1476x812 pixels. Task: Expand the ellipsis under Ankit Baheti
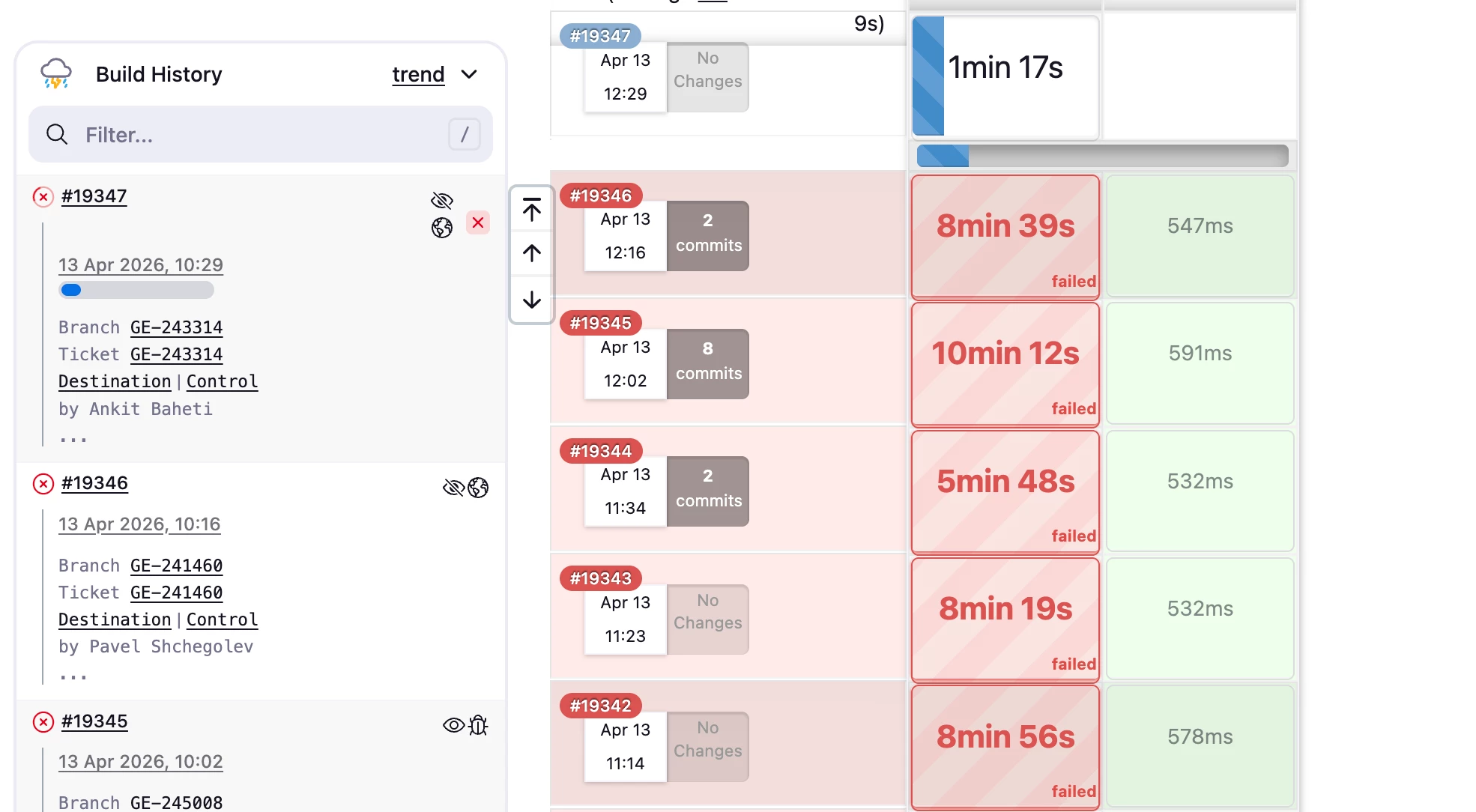pyautogui.click(x=73, y=439)
